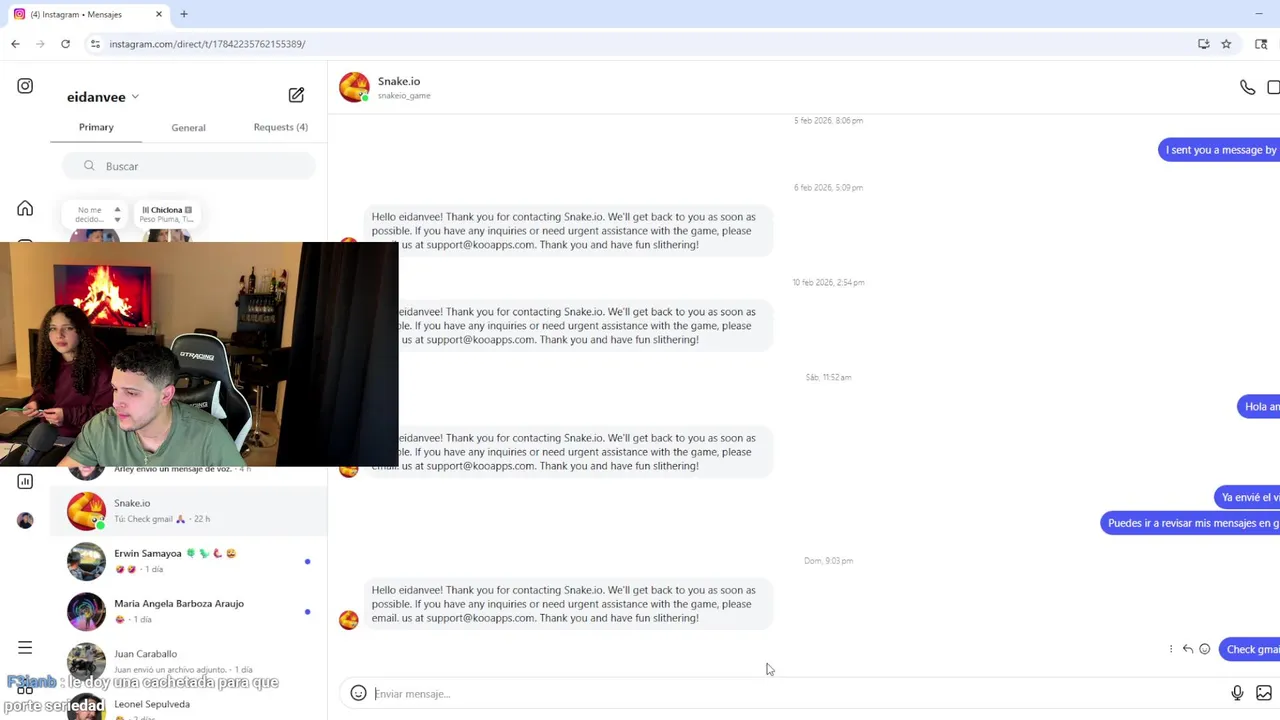
Task: Click snakeio_game username in header
Action: click(x=404, y=96)
